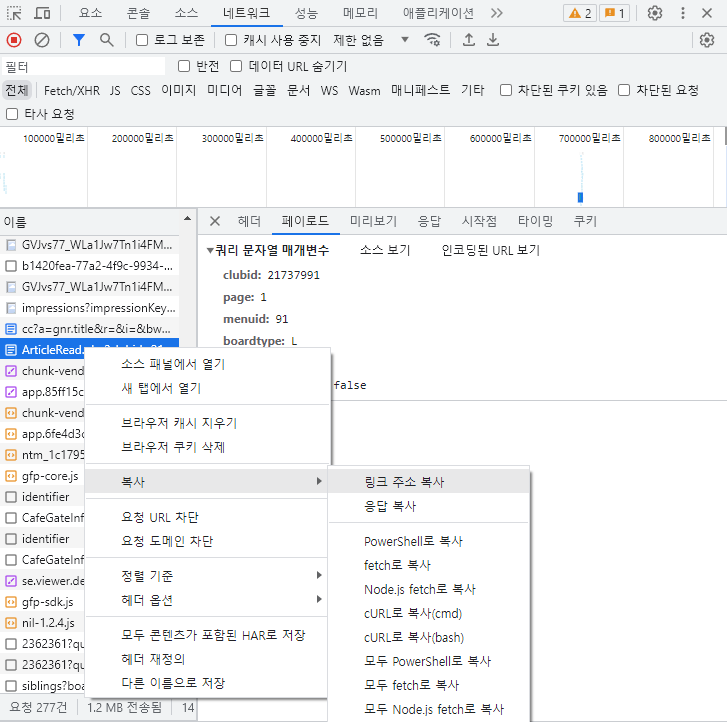This screenshot has width=727, height=722.
Task: Clear the network log
Action: 42,40
